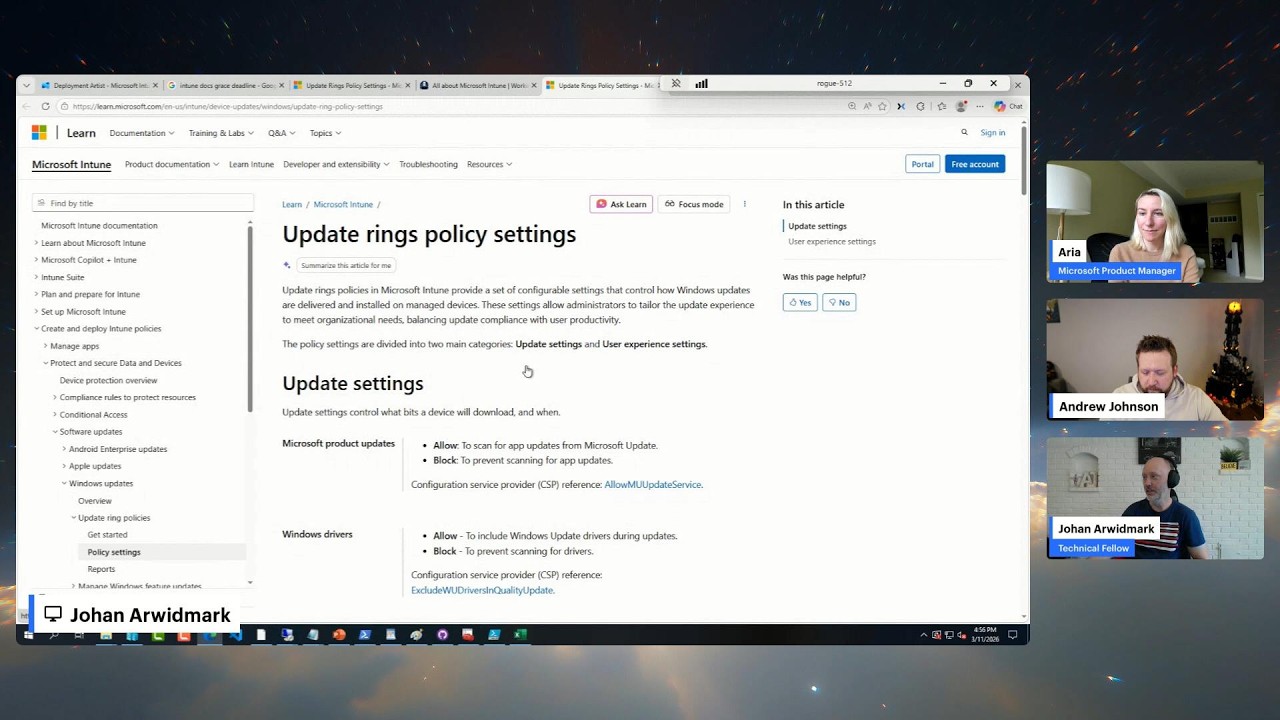
Task: Expand Android Enterprise updates node
Action: pos(64,449)
